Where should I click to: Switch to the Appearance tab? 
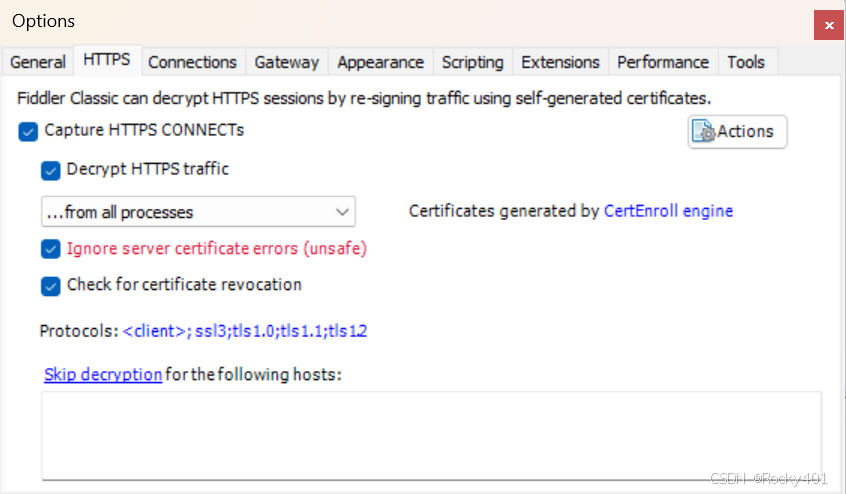(x=380, y=62)
